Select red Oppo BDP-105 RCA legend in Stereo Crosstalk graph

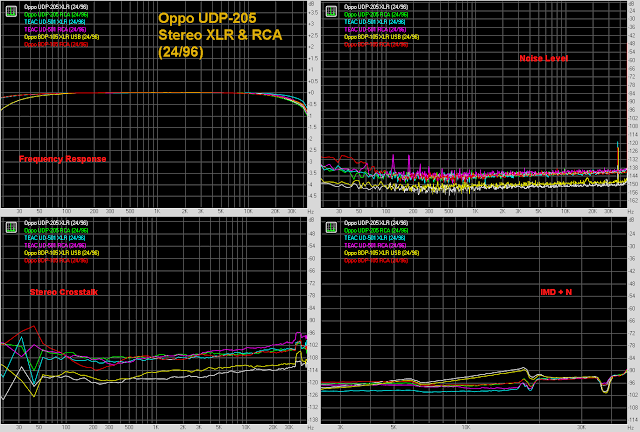pos(56,260)
